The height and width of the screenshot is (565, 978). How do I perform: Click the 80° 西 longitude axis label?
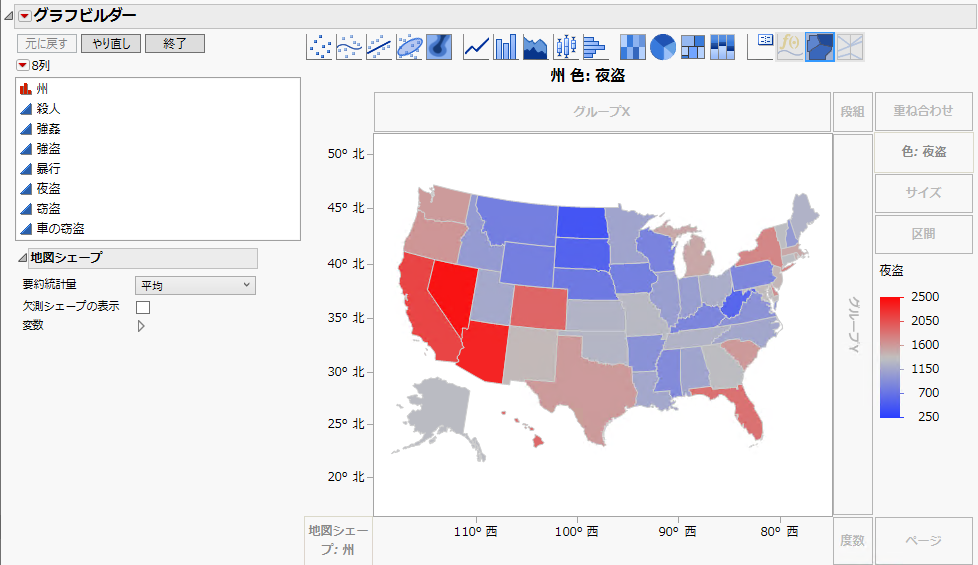pos(779,532)
